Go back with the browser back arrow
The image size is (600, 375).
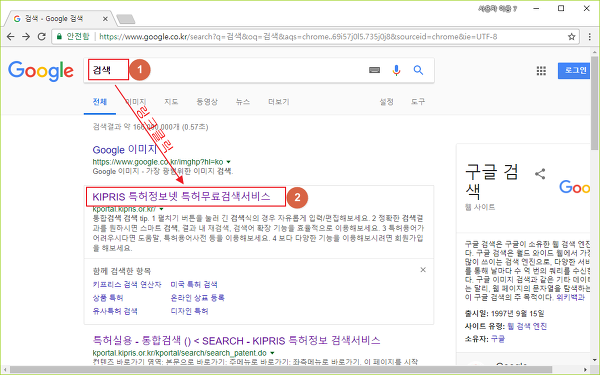(x=10, y=36)
